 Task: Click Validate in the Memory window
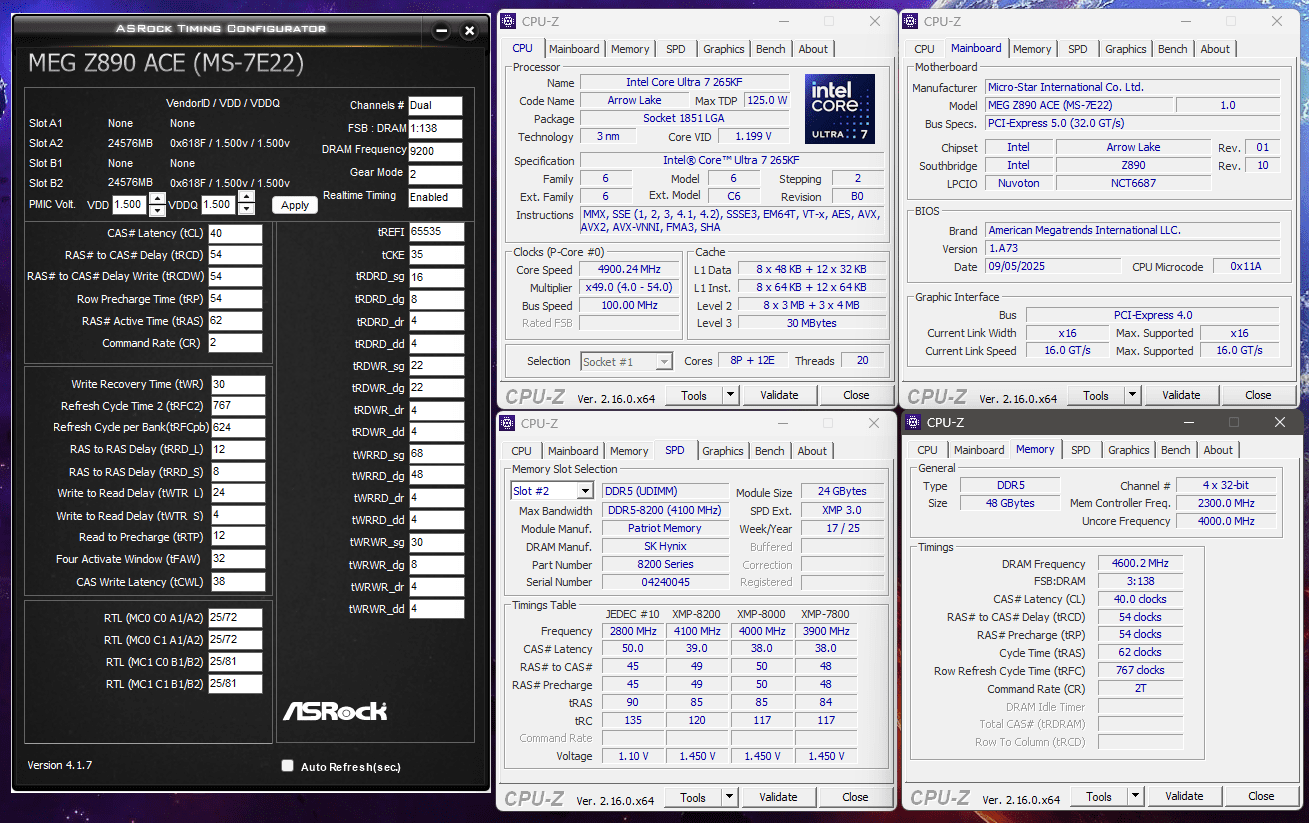point(1184,796)
